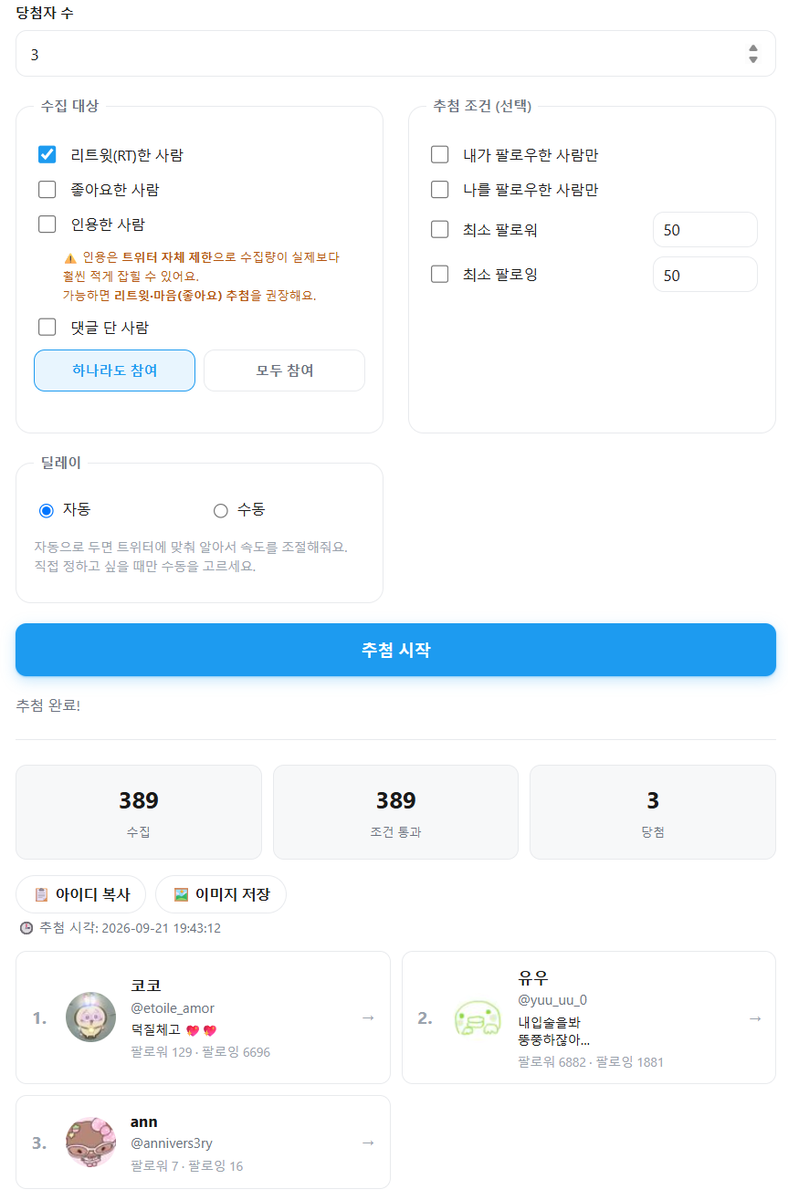Select 수동 delay radio button
Image resolution: width=788 pixels, height=1200 pixels.
221,511
